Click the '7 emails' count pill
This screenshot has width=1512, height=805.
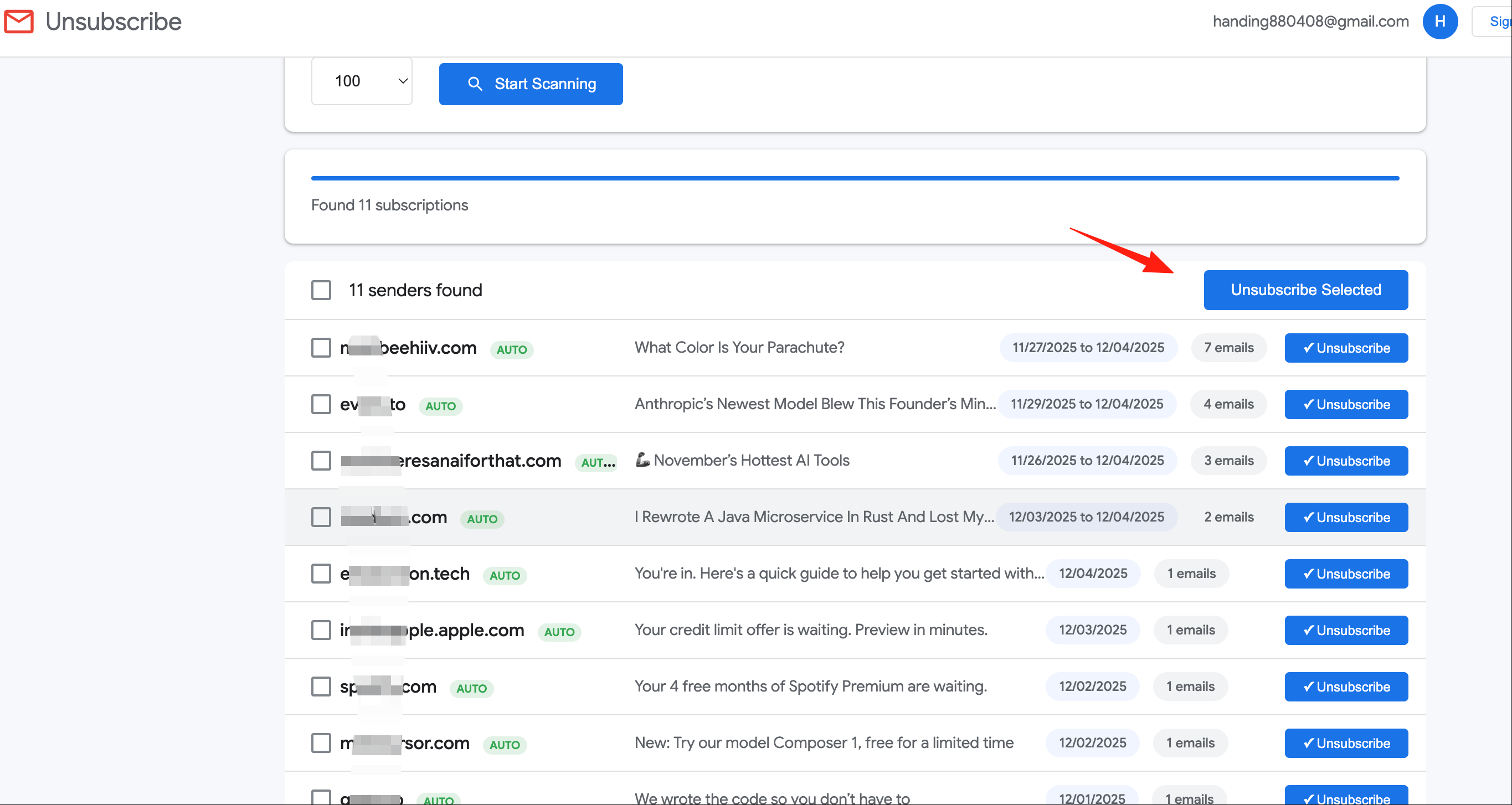pos(1228,347)
